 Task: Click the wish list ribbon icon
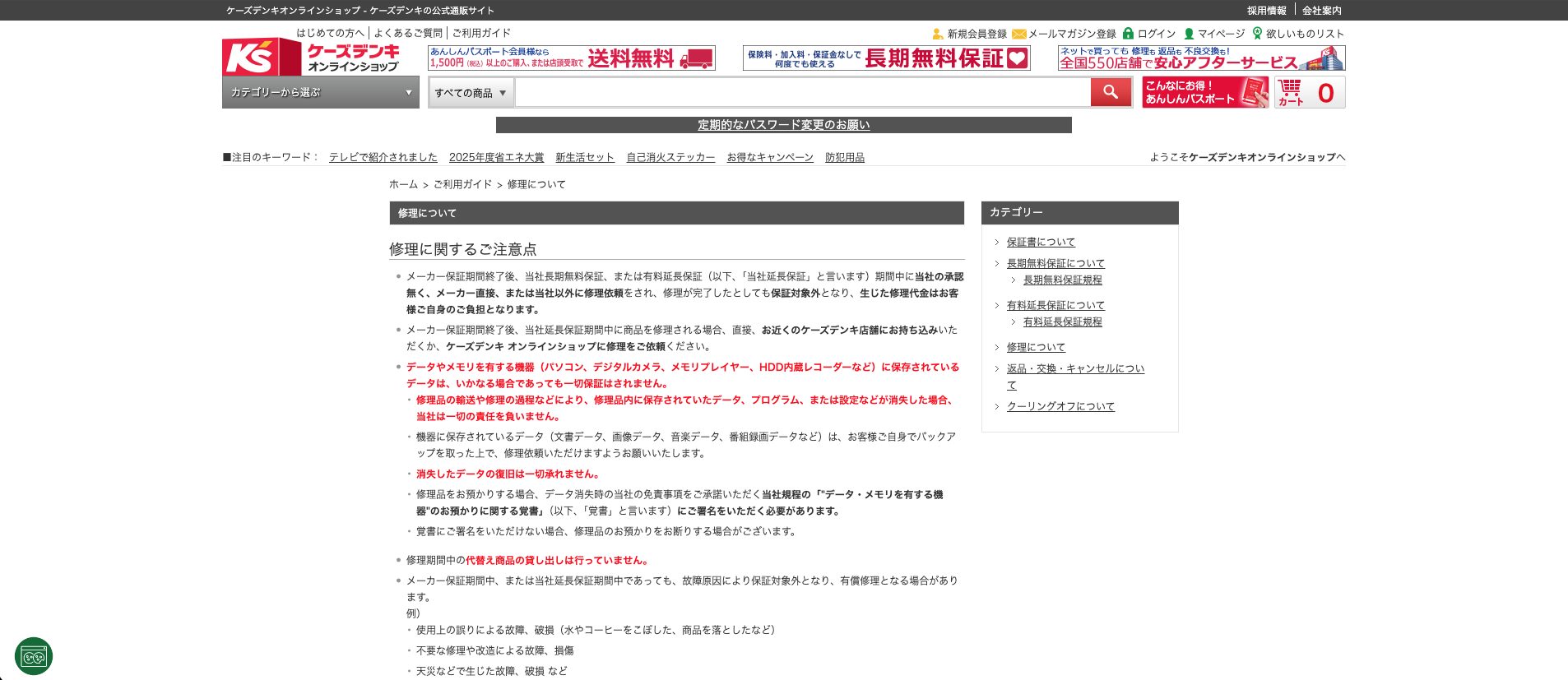click(1256, 34)
